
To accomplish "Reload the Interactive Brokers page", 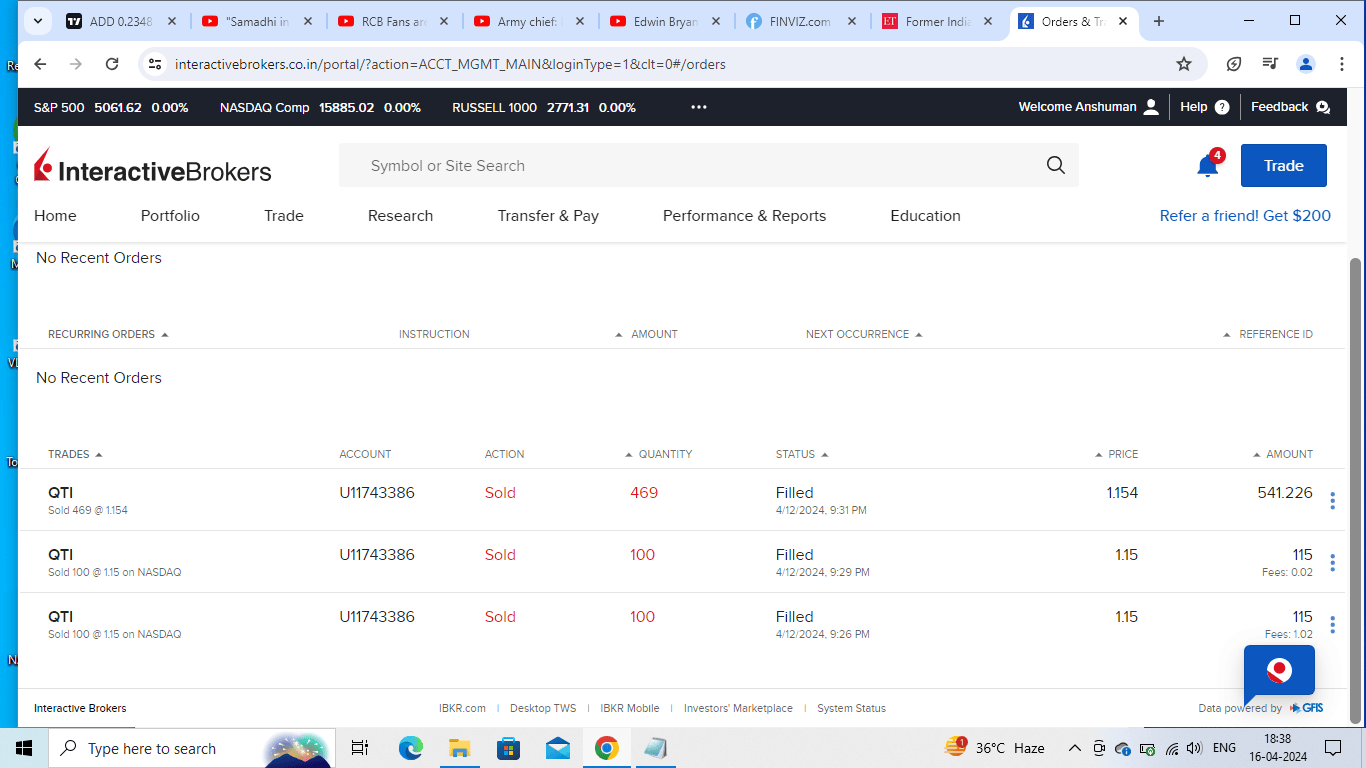I will pyautogui.click(x=112, y=64).
